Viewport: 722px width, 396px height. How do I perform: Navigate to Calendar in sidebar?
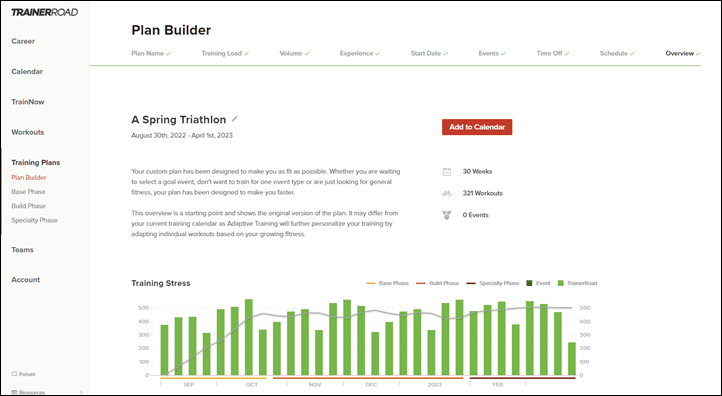27,71
